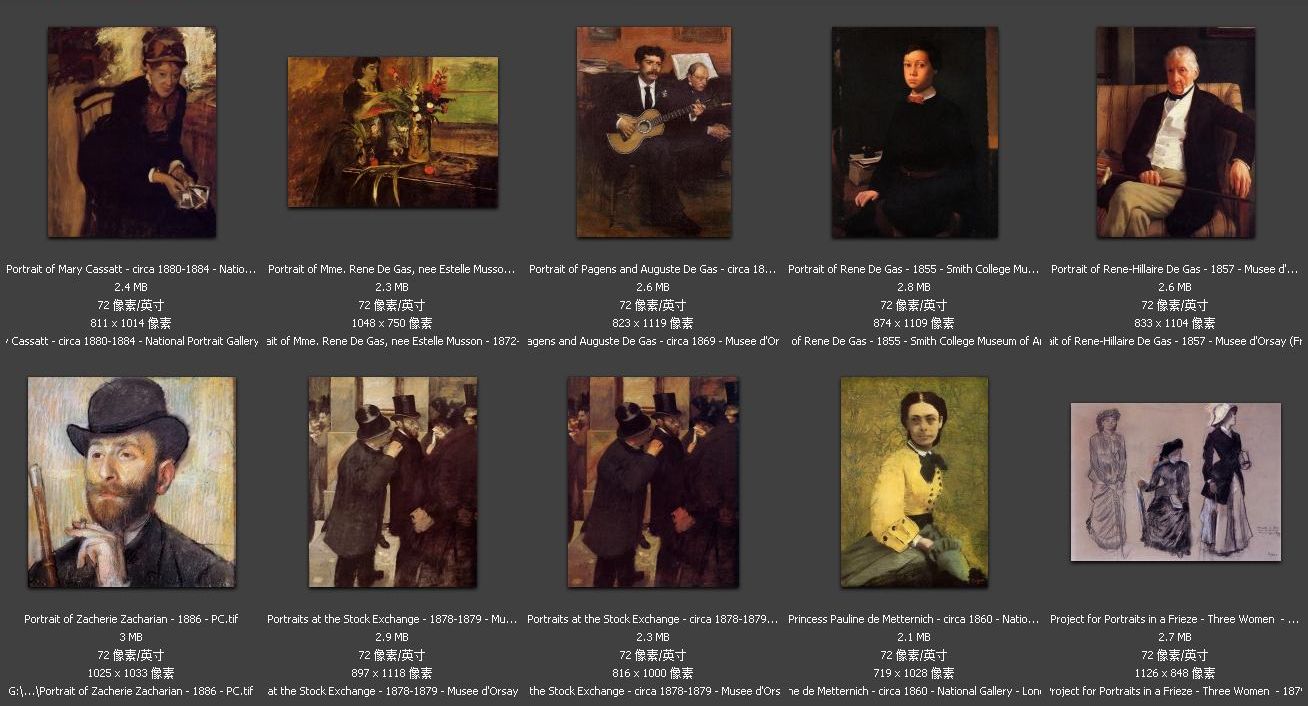Select the Portrait of Rene De Gas 1855 thumbnail

point(914,132)
